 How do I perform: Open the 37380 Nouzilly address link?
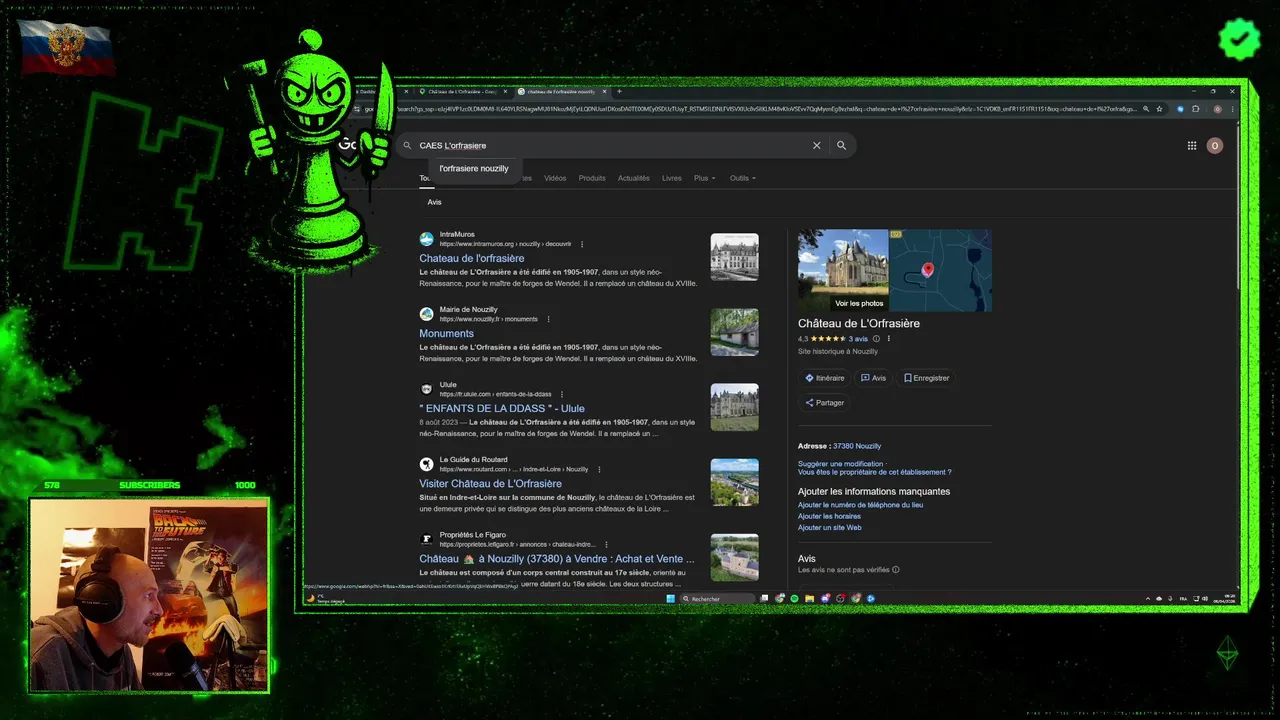pyautogui.click(x=857, y=446)
